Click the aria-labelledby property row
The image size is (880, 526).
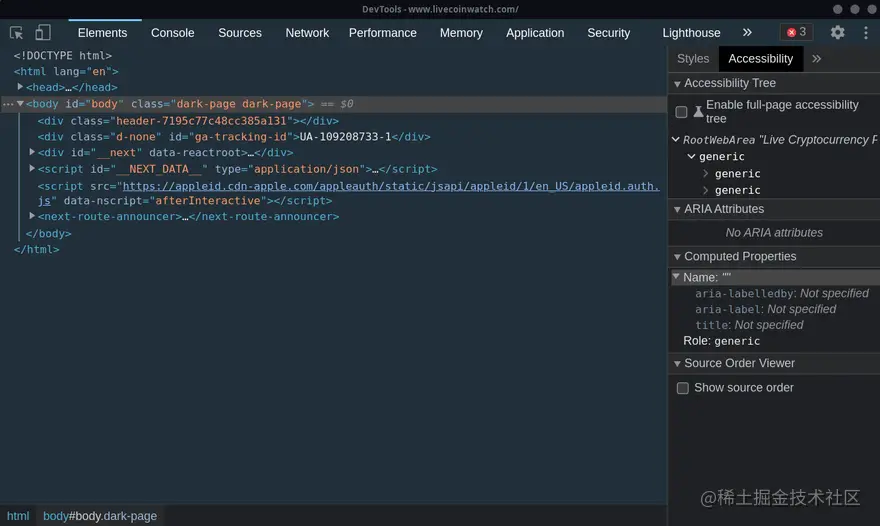(782, 294)
